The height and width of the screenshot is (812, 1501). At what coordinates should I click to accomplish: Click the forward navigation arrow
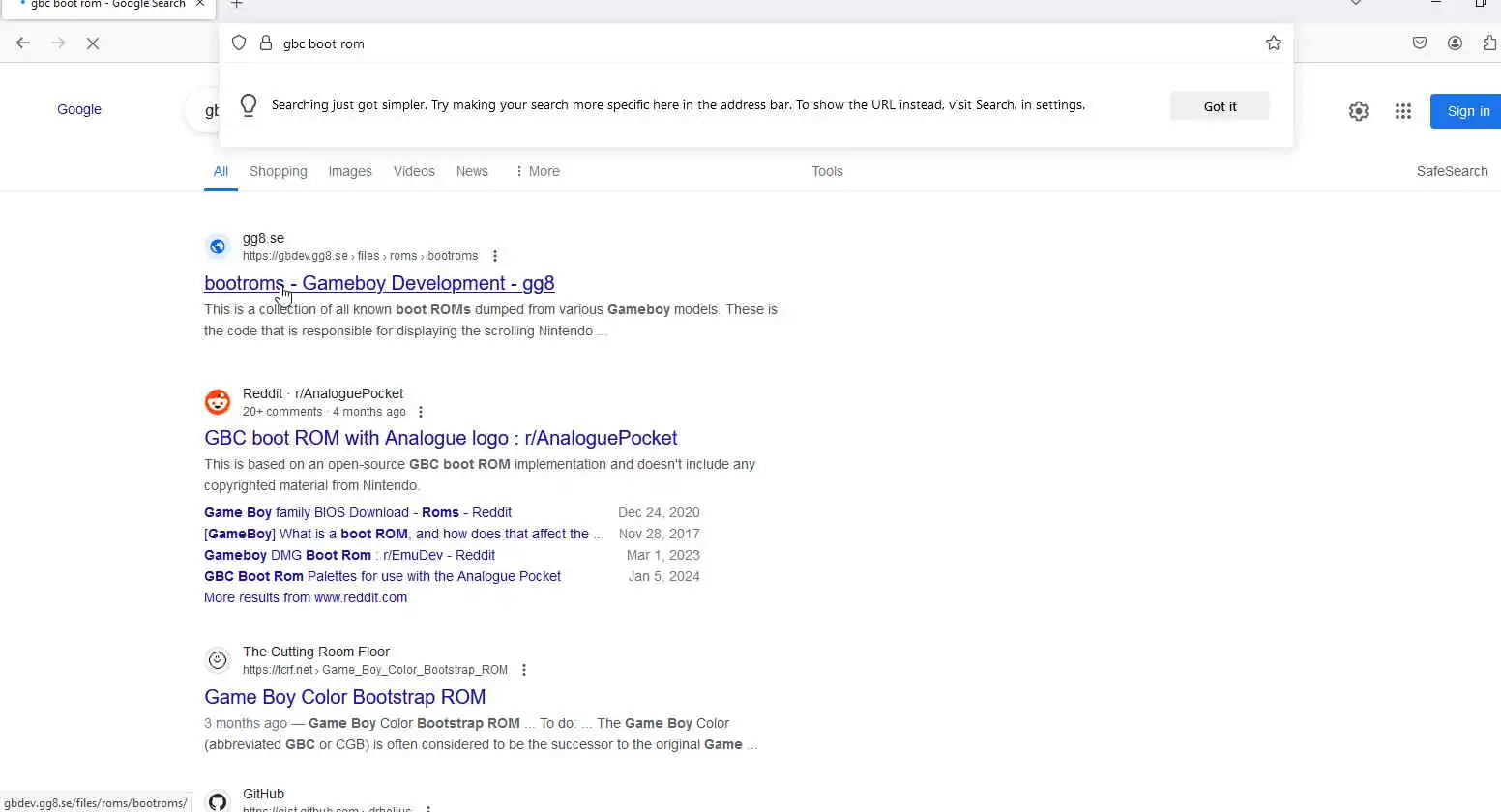coord(58,43)
